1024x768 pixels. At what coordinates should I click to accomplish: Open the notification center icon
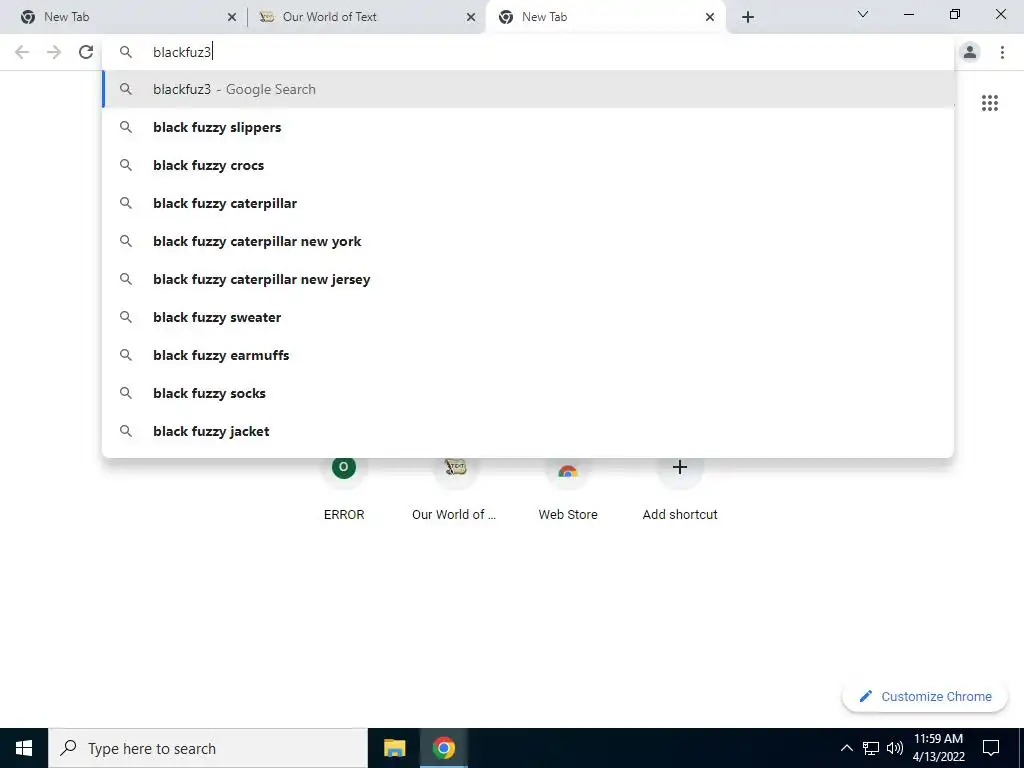pyautogui.click(x=991, y=748)
